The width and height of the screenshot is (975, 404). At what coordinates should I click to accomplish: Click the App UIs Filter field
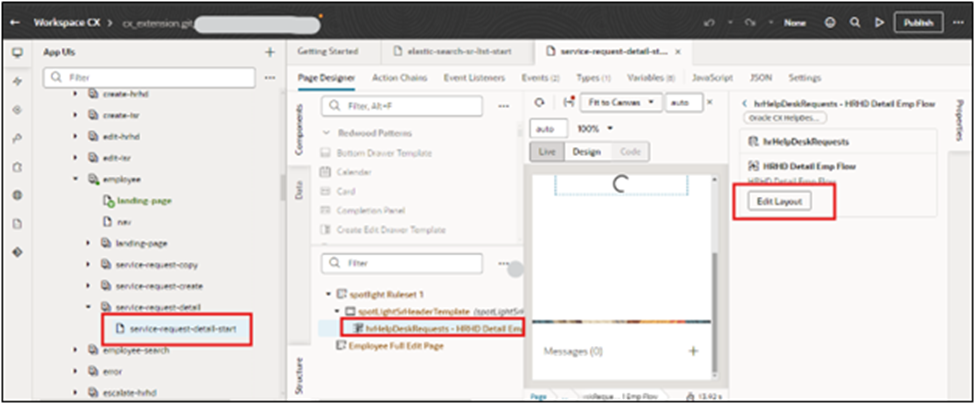point(149,78)
